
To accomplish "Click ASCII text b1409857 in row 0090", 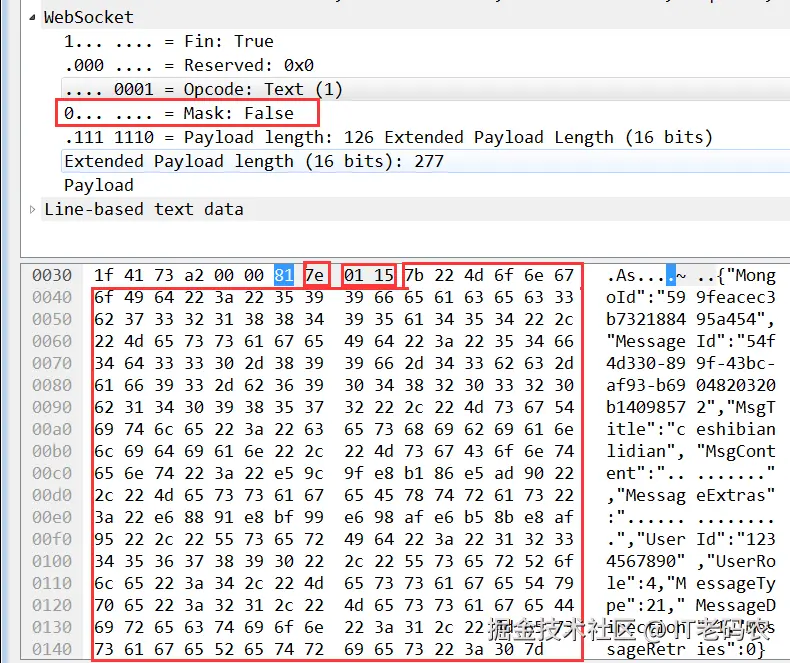I will point(646,407).
